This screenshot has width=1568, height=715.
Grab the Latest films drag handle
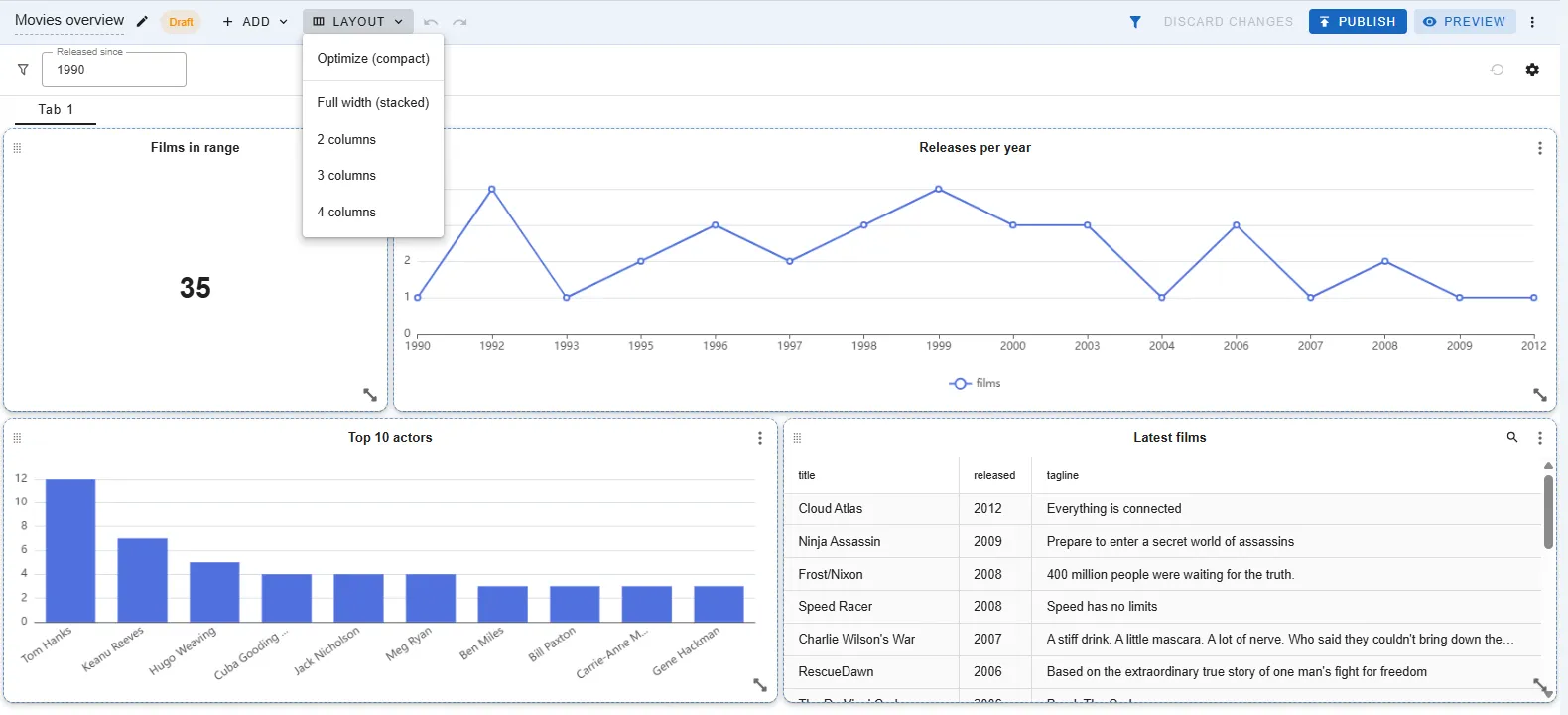[x=797, y=437]
